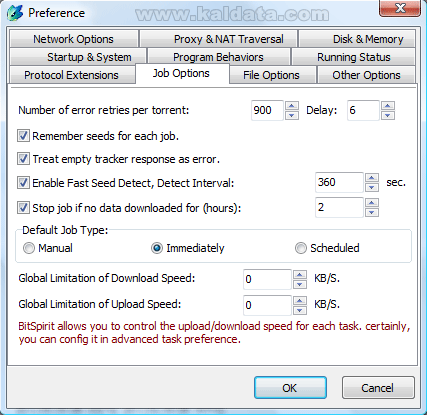Select Scheduled default job type

pyautogui.click(x=300, y=248)
